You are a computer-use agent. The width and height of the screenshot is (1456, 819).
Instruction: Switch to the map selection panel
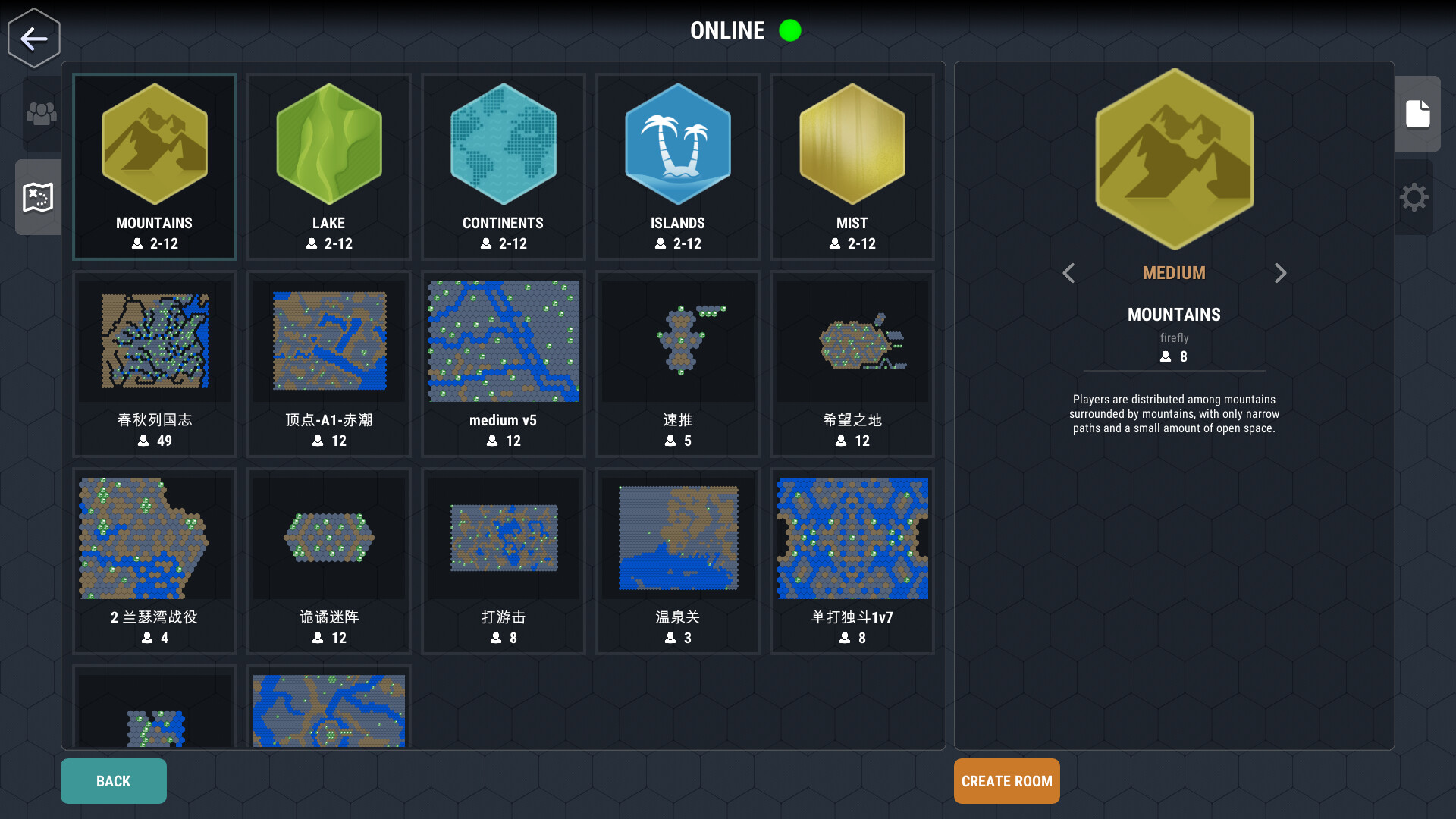coord(37,199)
